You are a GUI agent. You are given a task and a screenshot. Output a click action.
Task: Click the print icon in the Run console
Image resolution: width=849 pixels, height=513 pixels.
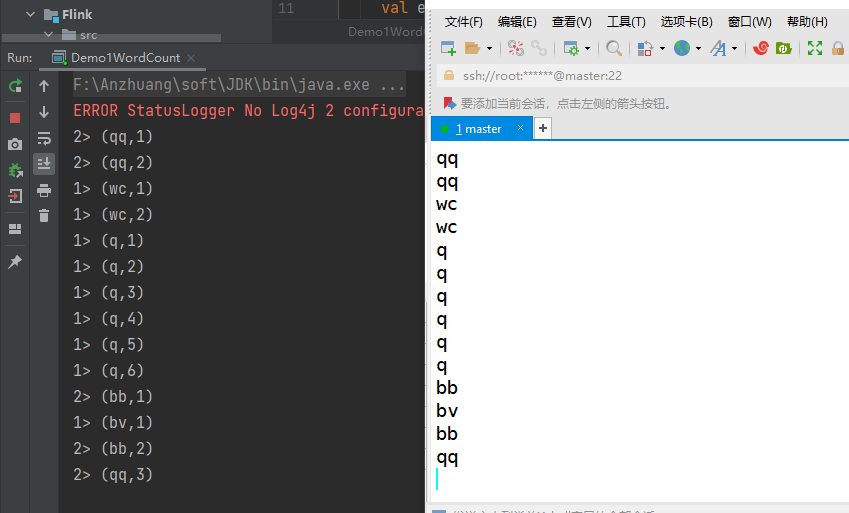click(44, 190)
